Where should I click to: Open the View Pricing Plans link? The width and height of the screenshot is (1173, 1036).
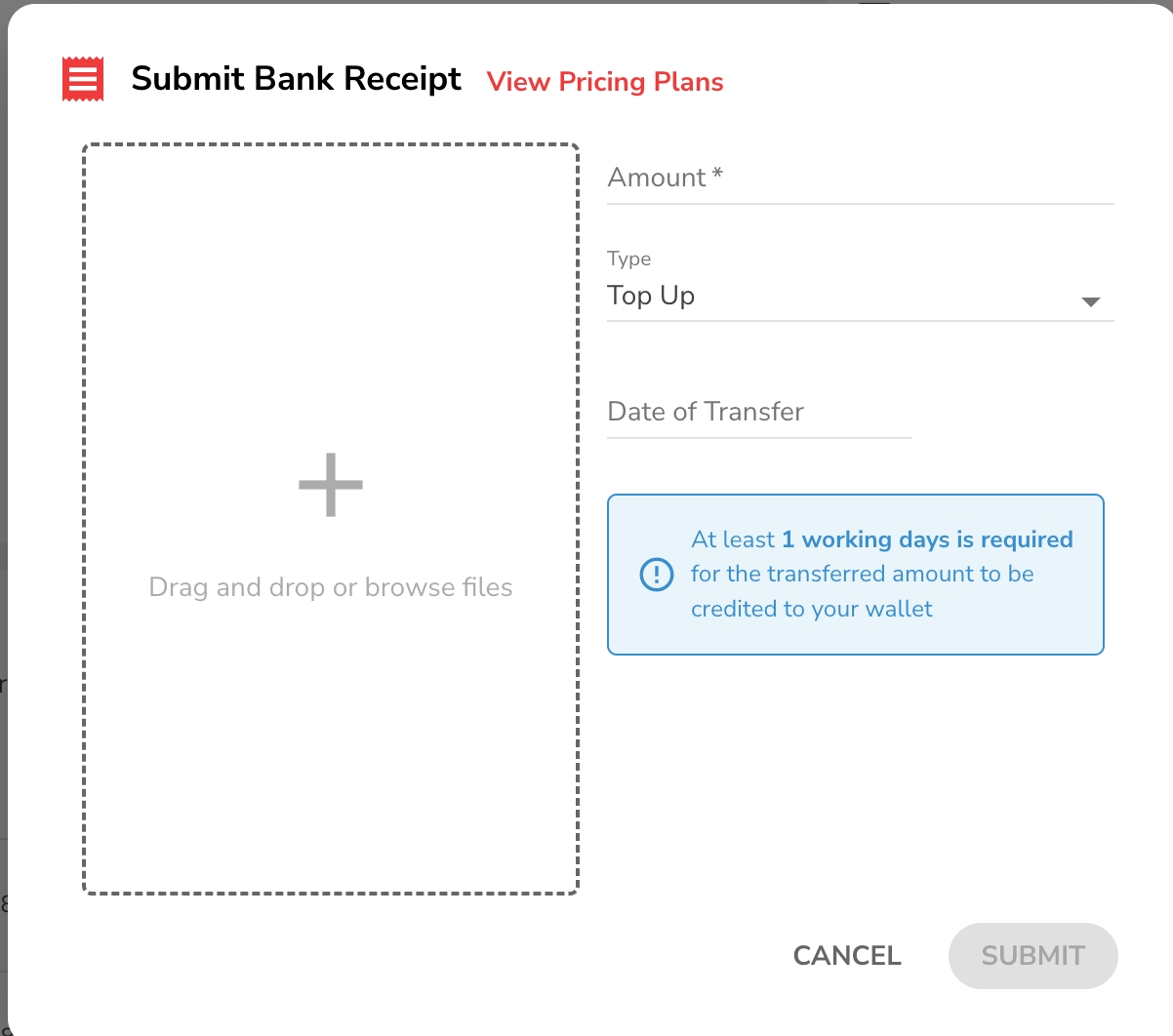605,82
